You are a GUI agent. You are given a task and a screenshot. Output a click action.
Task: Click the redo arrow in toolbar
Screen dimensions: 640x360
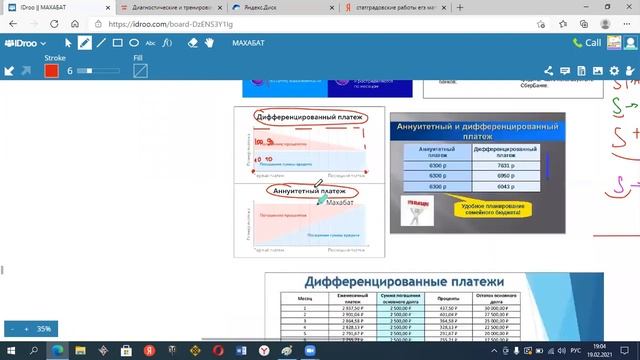pyautogui.click(x=26, y=71)
